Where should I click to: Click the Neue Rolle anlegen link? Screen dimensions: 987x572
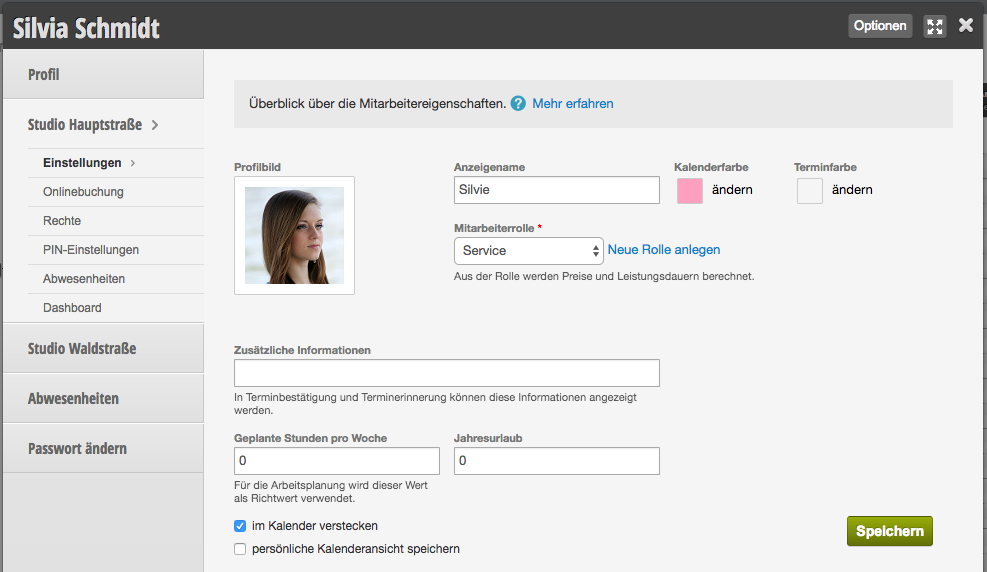(x=663, y=250)
